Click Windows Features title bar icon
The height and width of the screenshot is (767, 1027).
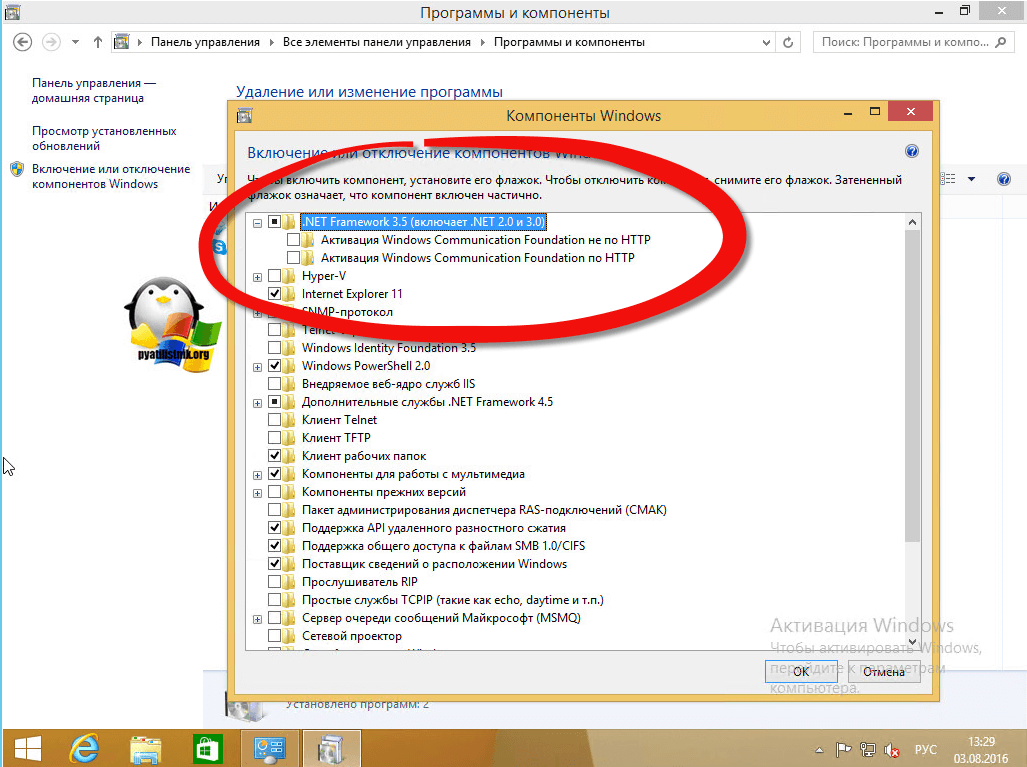(x=244, y=116)
